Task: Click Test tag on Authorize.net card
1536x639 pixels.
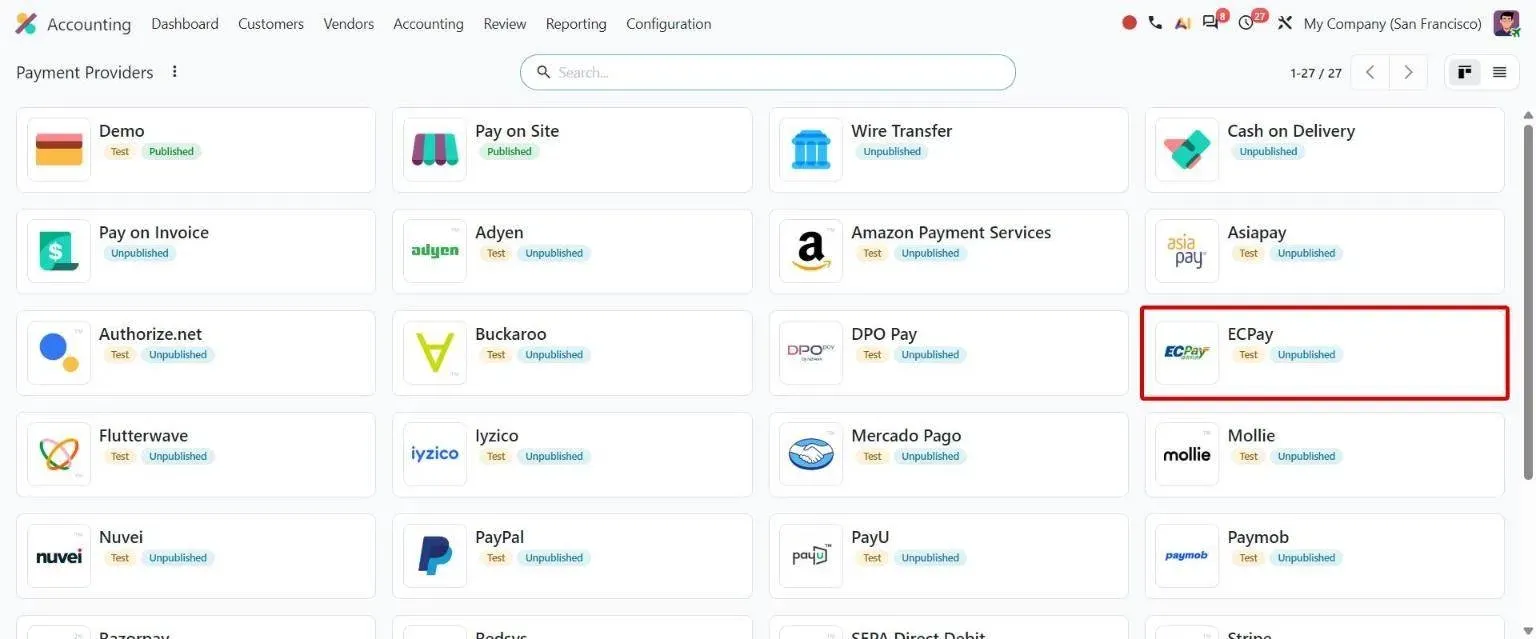Action: pyautogui.click(x=120, y=355)
